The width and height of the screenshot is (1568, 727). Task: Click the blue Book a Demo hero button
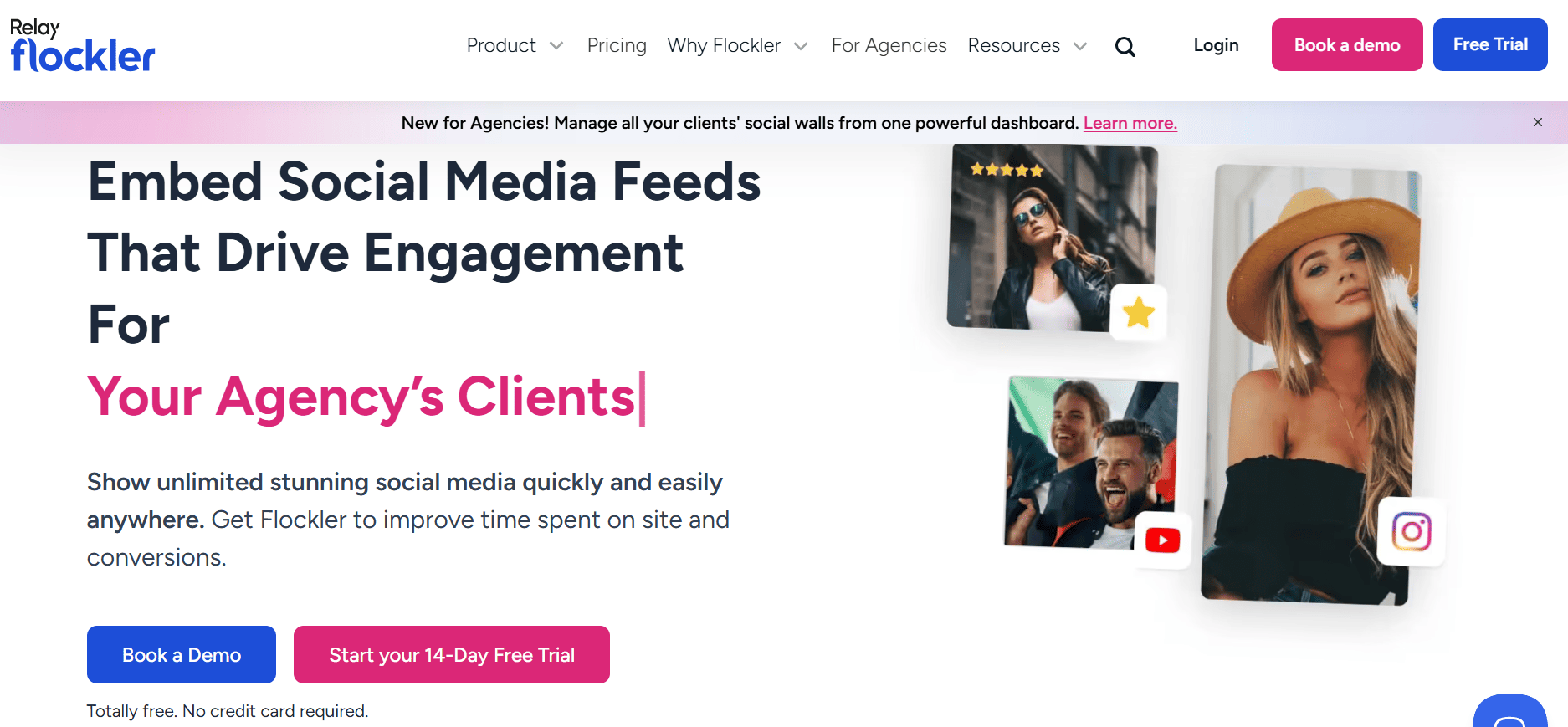pyautogui.click(x=182, y=655)
